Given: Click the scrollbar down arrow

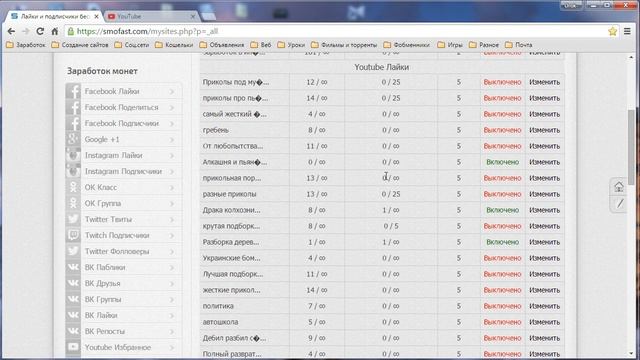Looking at the screenshot, I should (x=631, y=354).
